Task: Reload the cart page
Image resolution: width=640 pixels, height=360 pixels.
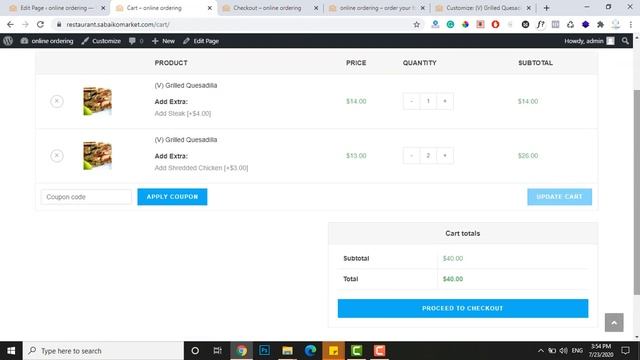Action: click(x=40, y=24)
